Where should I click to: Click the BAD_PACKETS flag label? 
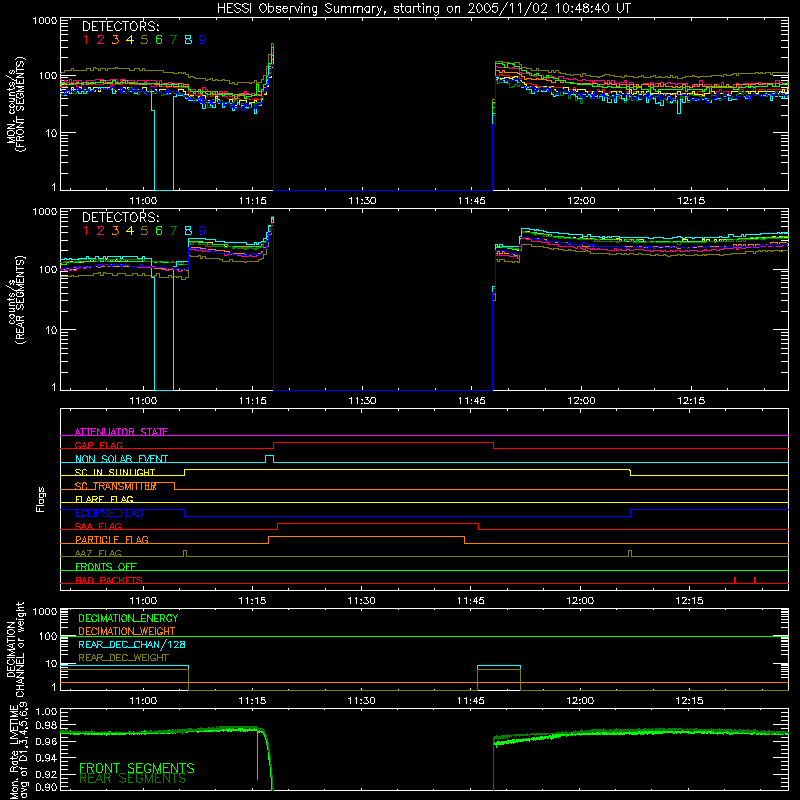point(109,580)
